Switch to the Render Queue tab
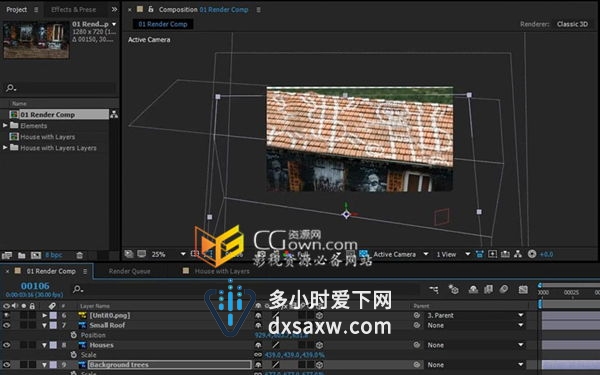 click(129, 271)
